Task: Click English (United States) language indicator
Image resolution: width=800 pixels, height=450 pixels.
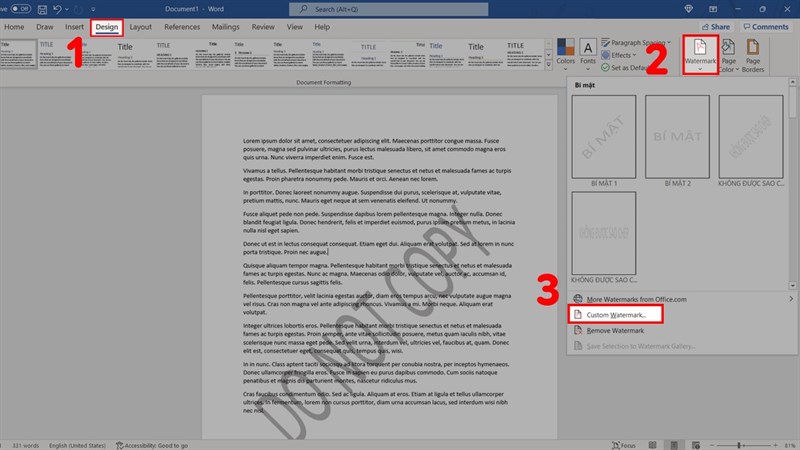Action: [x=77, y=445]
